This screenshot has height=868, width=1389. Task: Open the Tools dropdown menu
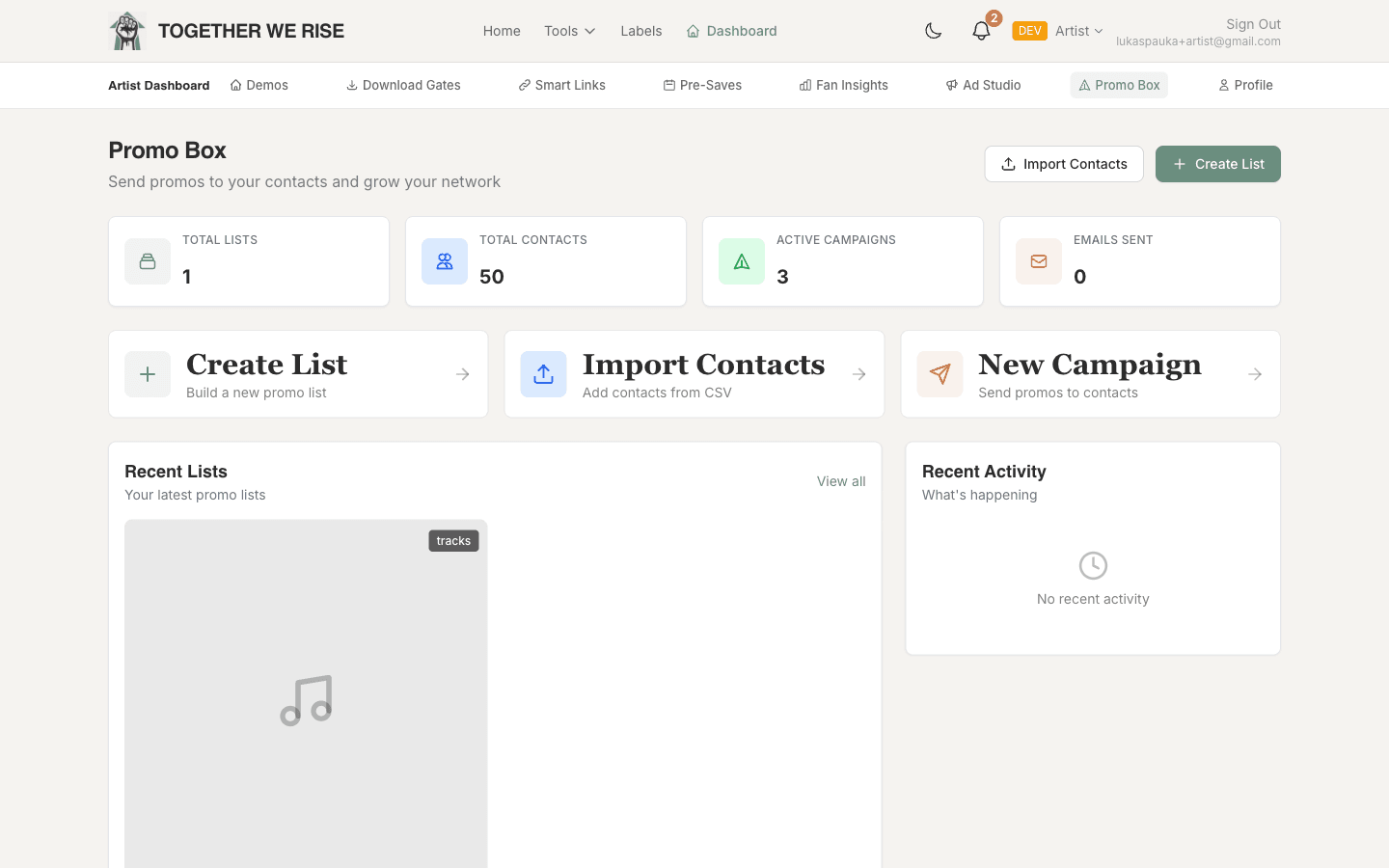tap(569, 30)
